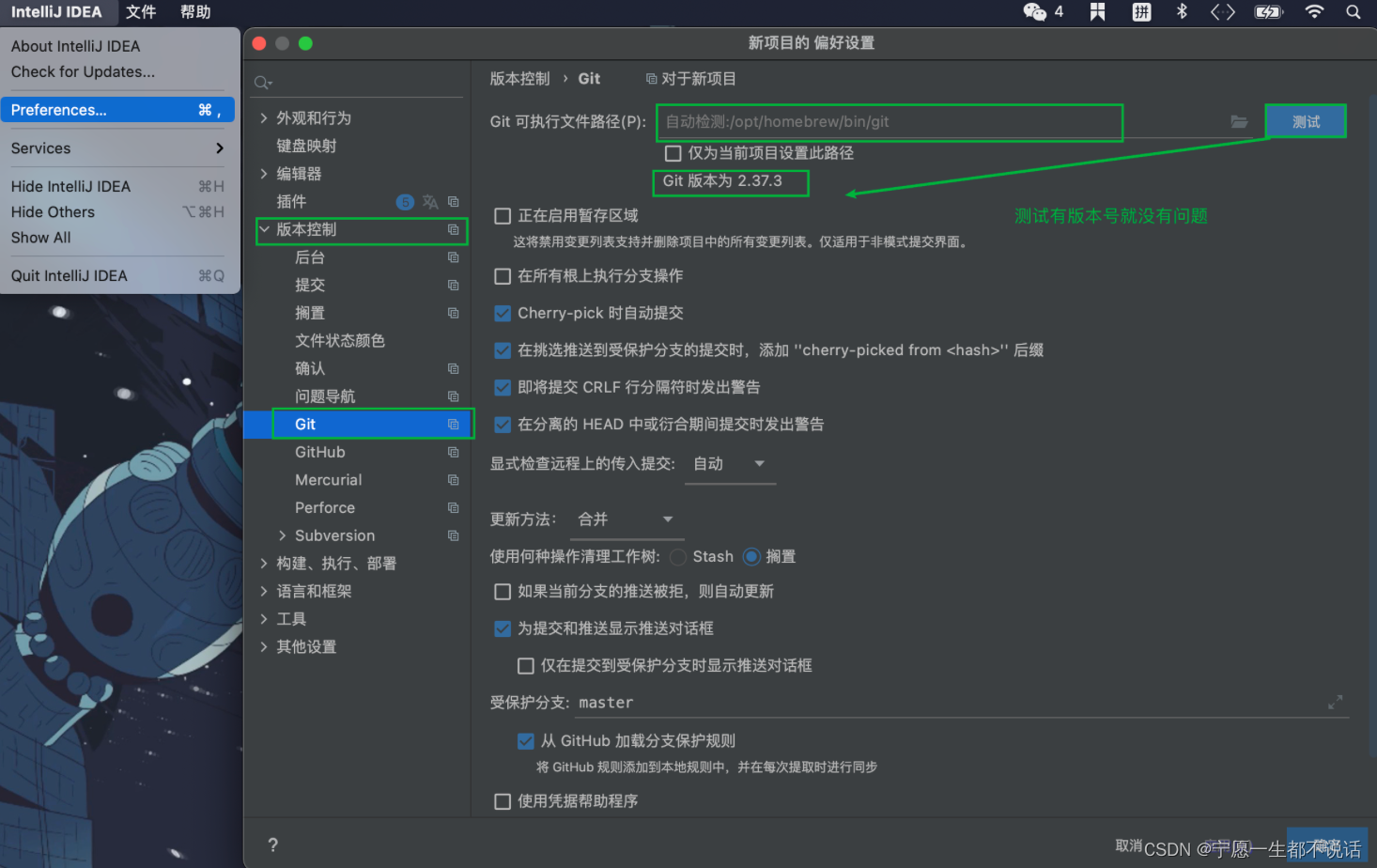Screen dimensions: 1377x868
Task: Choose About IntelliJ IDEA menu item
Action: [x=117, y=46]
